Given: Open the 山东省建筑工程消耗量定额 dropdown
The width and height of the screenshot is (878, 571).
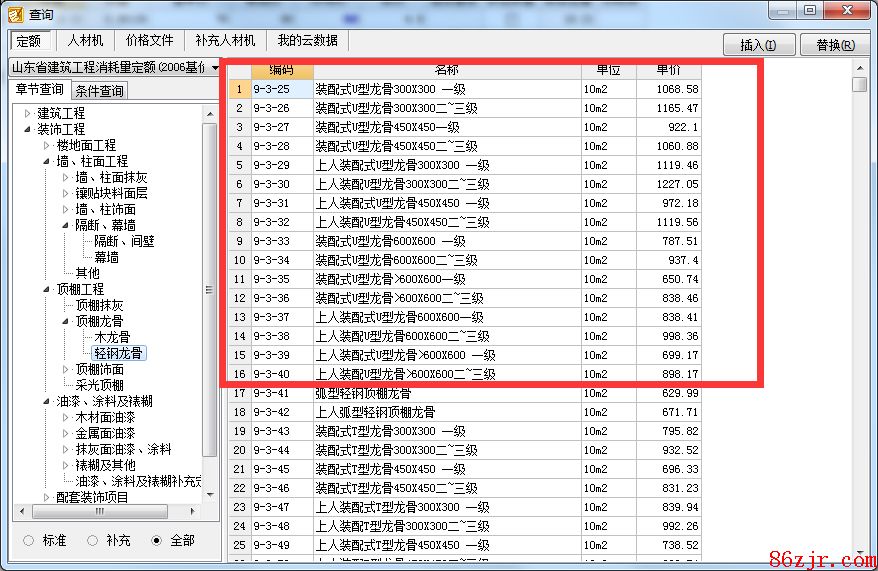Looking at the screenshot, I should click(214, 67).
